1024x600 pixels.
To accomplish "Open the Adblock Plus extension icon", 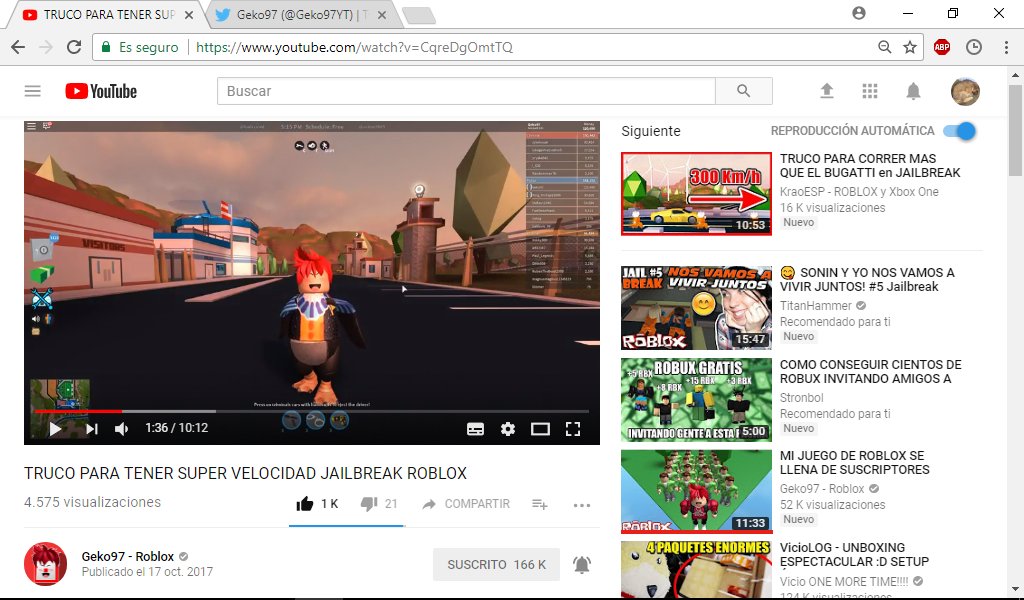I will coord(942,47).
